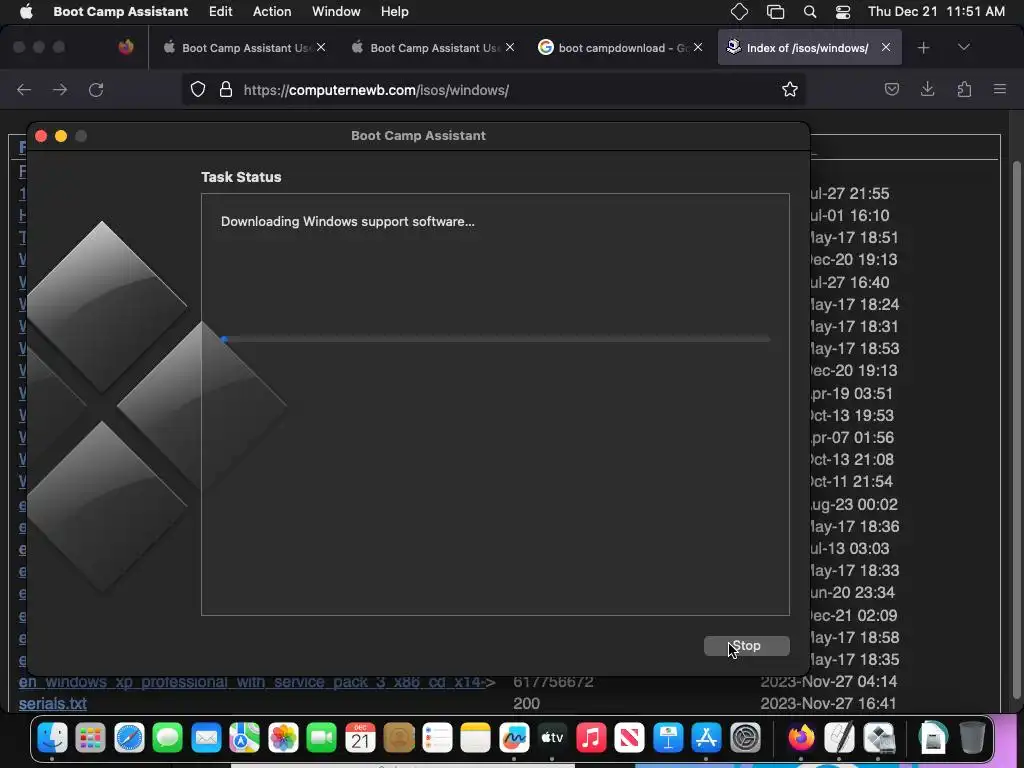Open the Boot Camp Assistant app menu
The image size is (1024, 768).
(121, 11)
